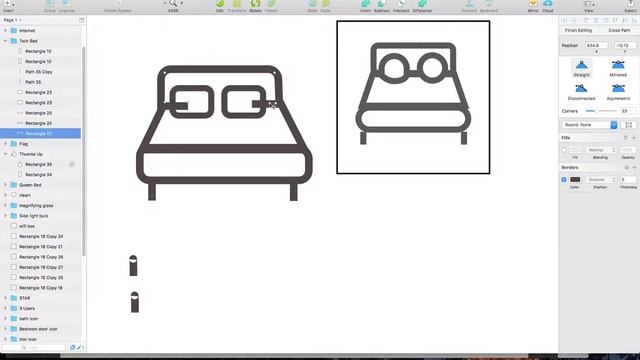Click the Finish Editing button
The height and width of the screenshot is (360, 640).
pos(578,30)
